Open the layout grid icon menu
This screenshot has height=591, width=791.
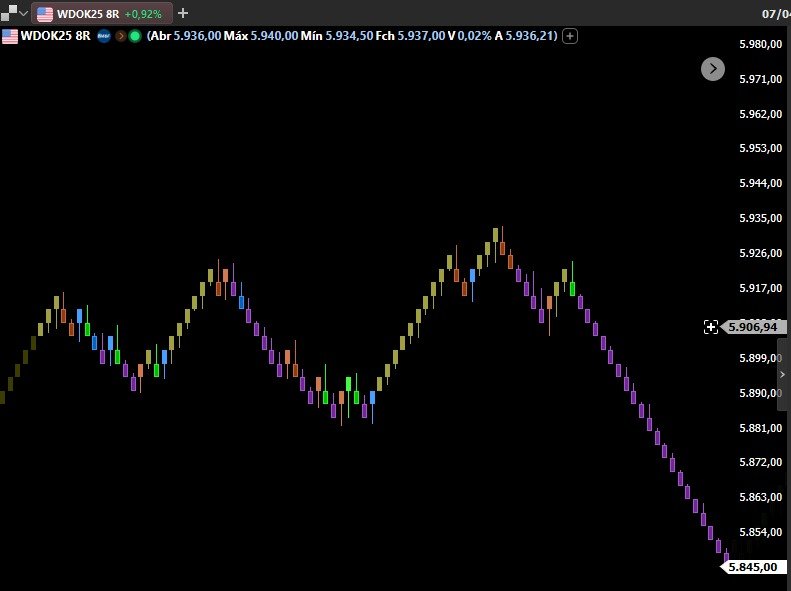coord(9,13)
